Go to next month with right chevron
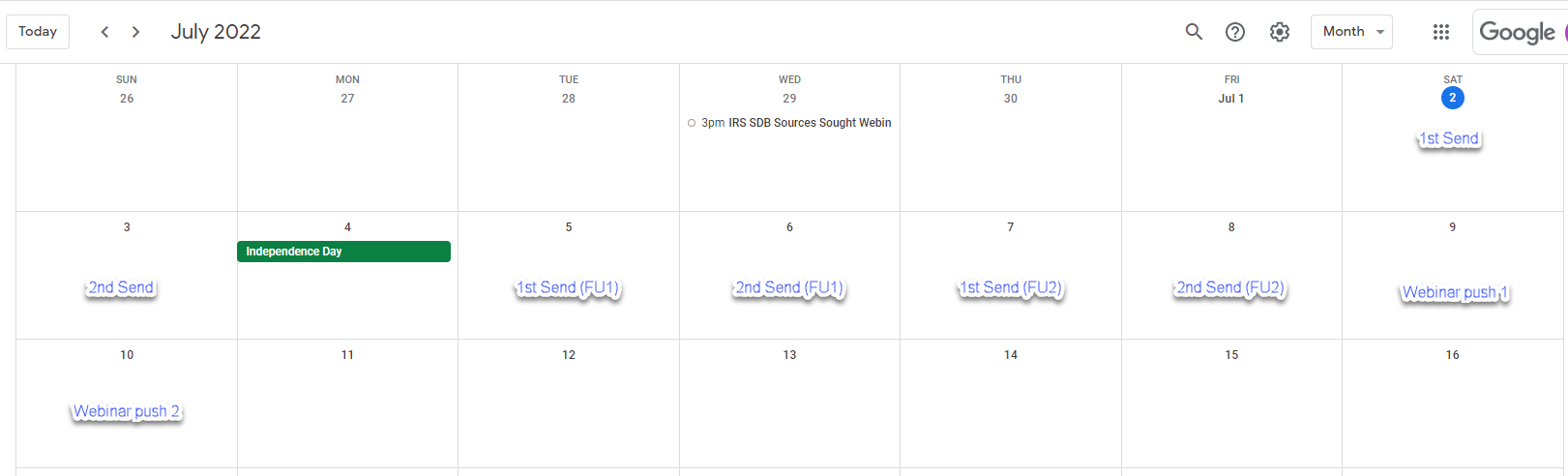 point(136,32)
